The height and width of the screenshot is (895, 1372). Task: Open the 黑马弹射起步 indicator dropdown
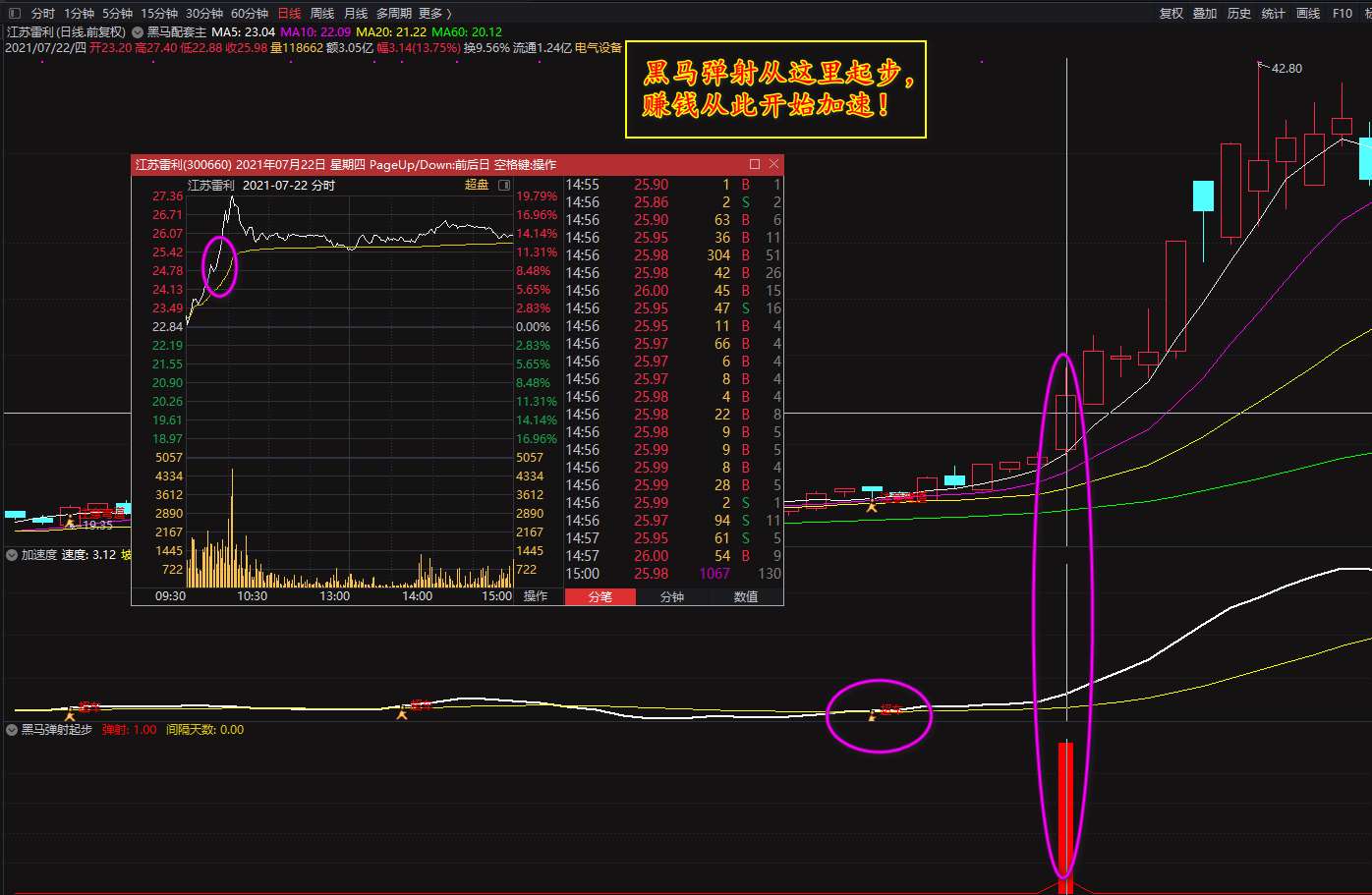click(x=12, y=730)
